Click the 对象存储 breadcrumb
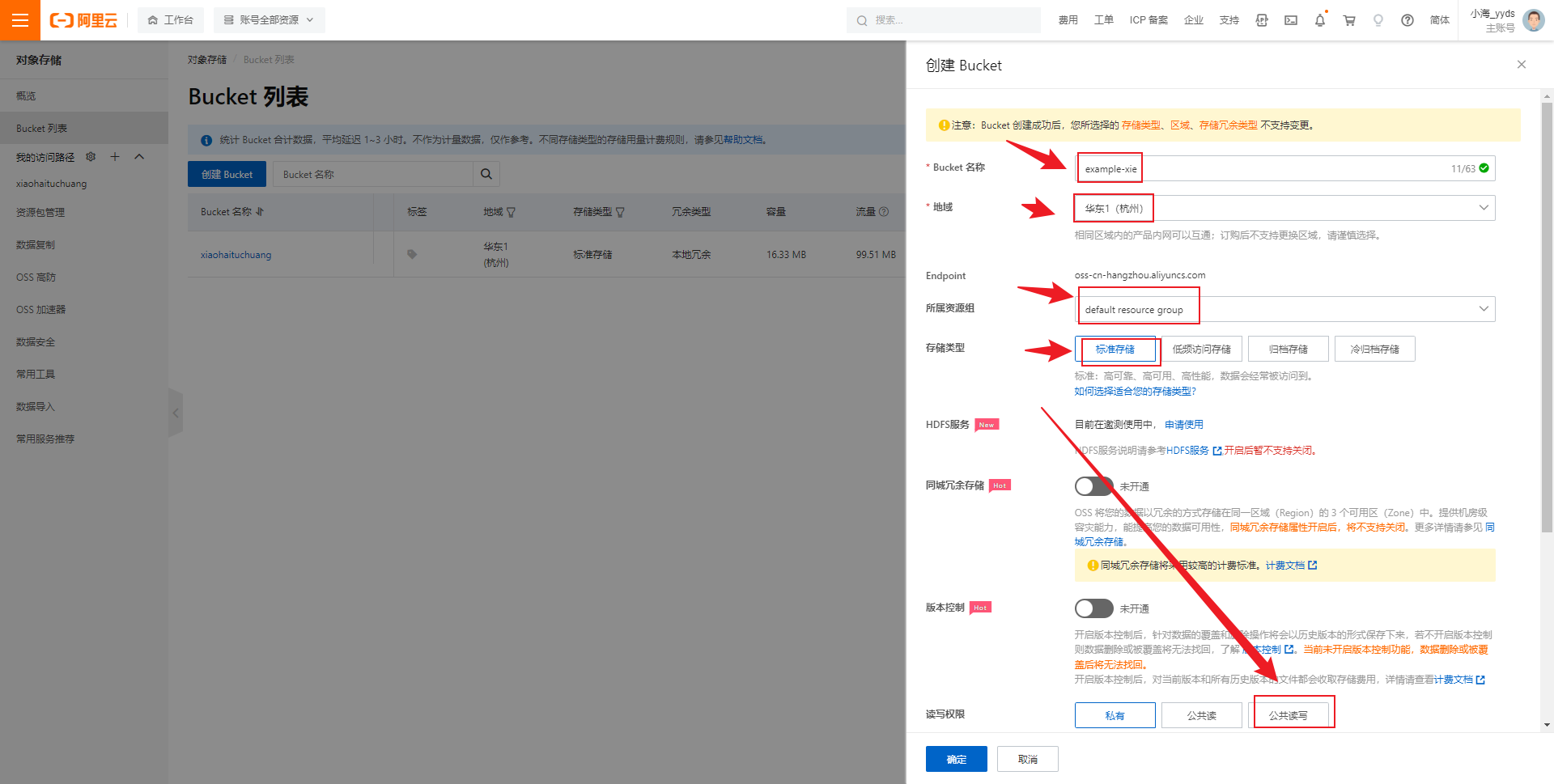The width and height of the screenshot is (1554, 784). coord(207,60)
